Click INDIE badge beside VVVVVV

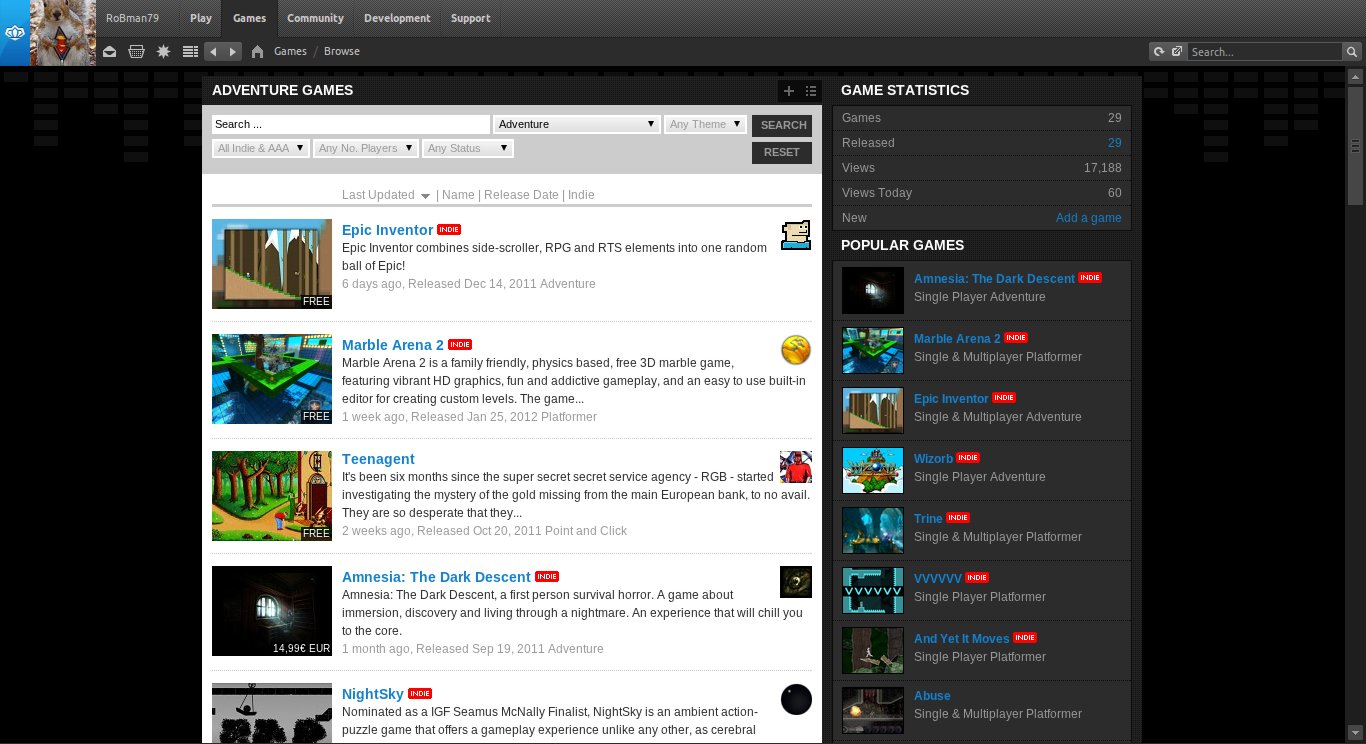pos(977,578)
